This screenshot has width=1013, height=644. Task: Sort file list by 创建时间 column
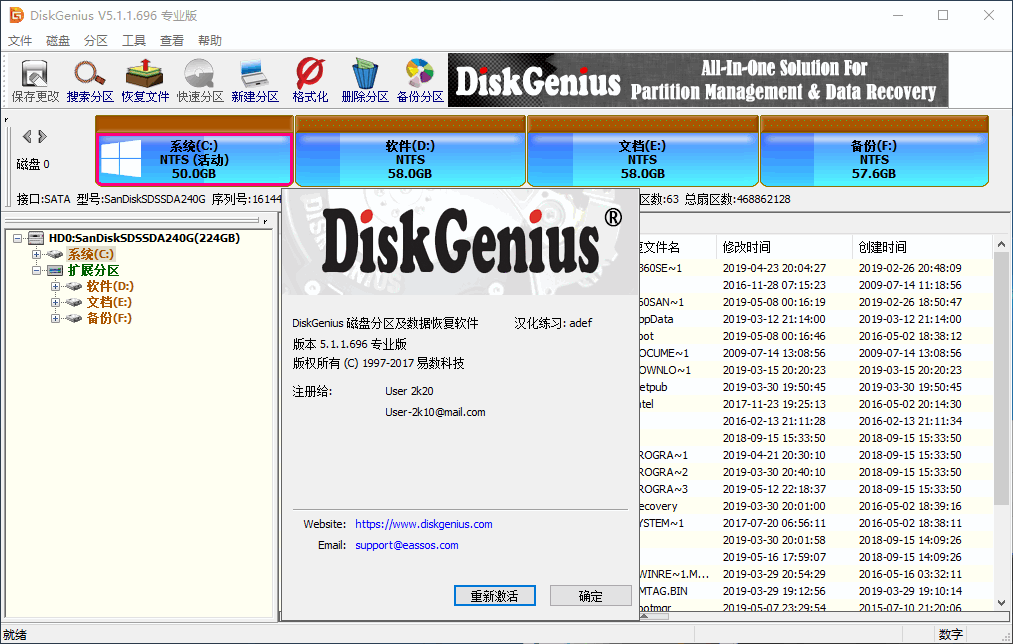pyautogui.click(x=921, y=247)
